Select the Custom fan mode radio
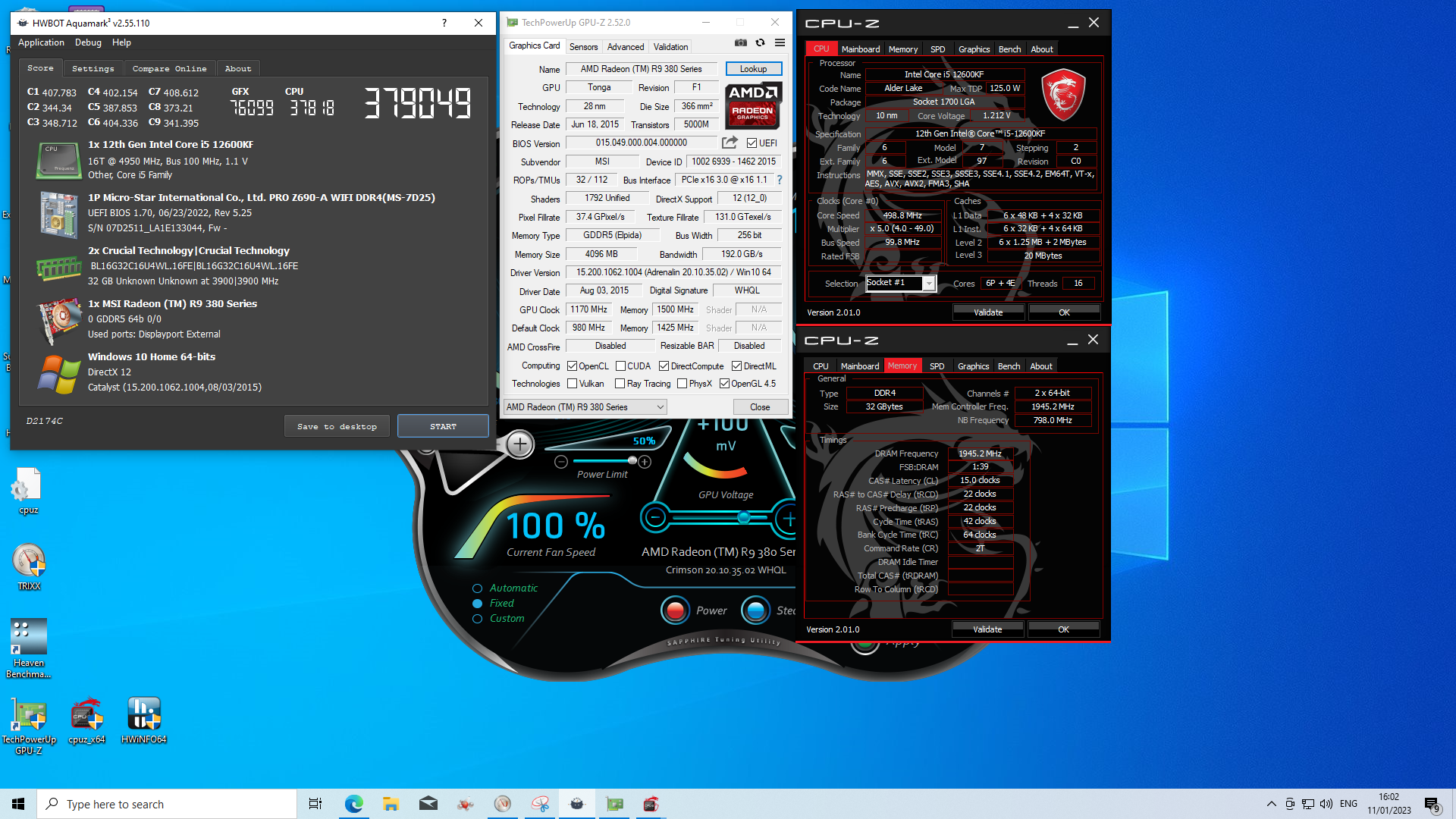 478,619
